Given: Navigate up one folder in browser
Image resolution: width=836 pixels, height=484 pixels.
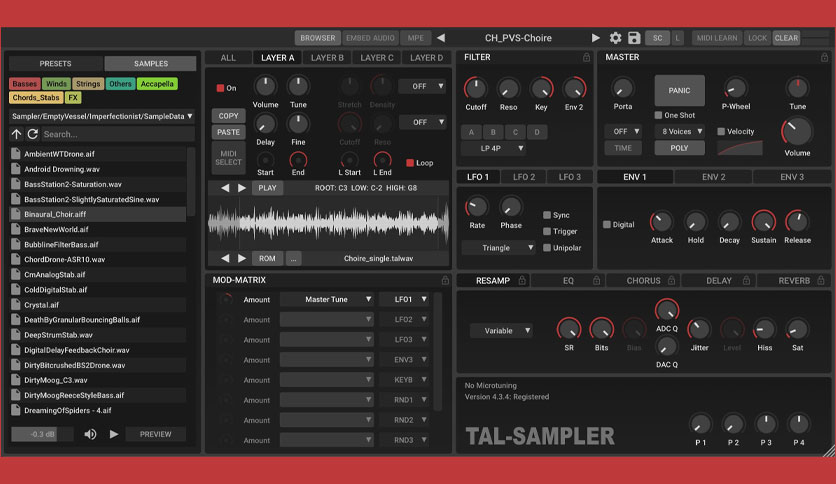Looking at the screenshot, I should (17, 134).
